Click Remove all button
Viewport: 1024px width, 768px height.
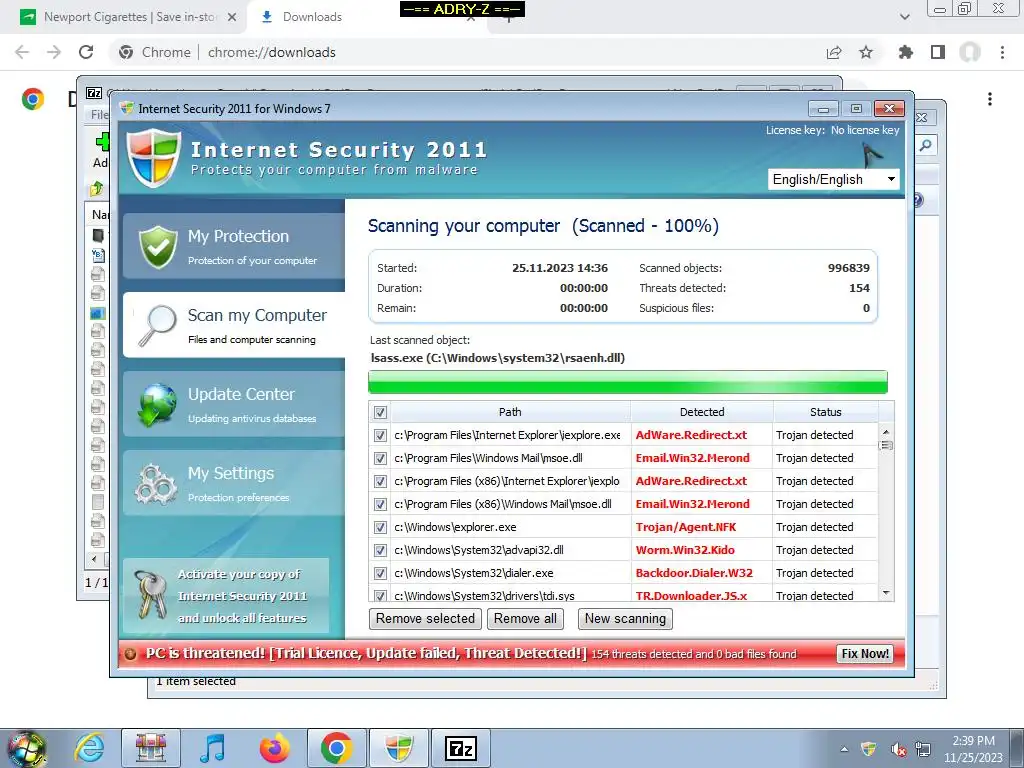point(525,618)
